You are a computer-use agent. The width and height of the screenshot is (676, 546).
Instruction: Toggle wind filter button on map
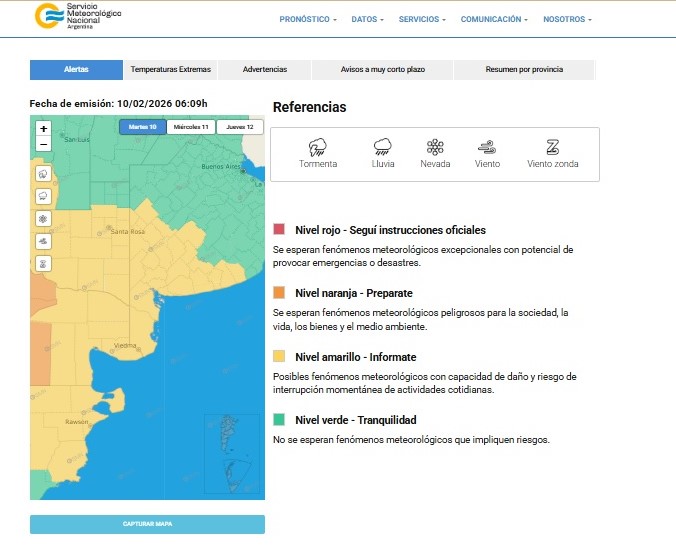click(43, 240)
